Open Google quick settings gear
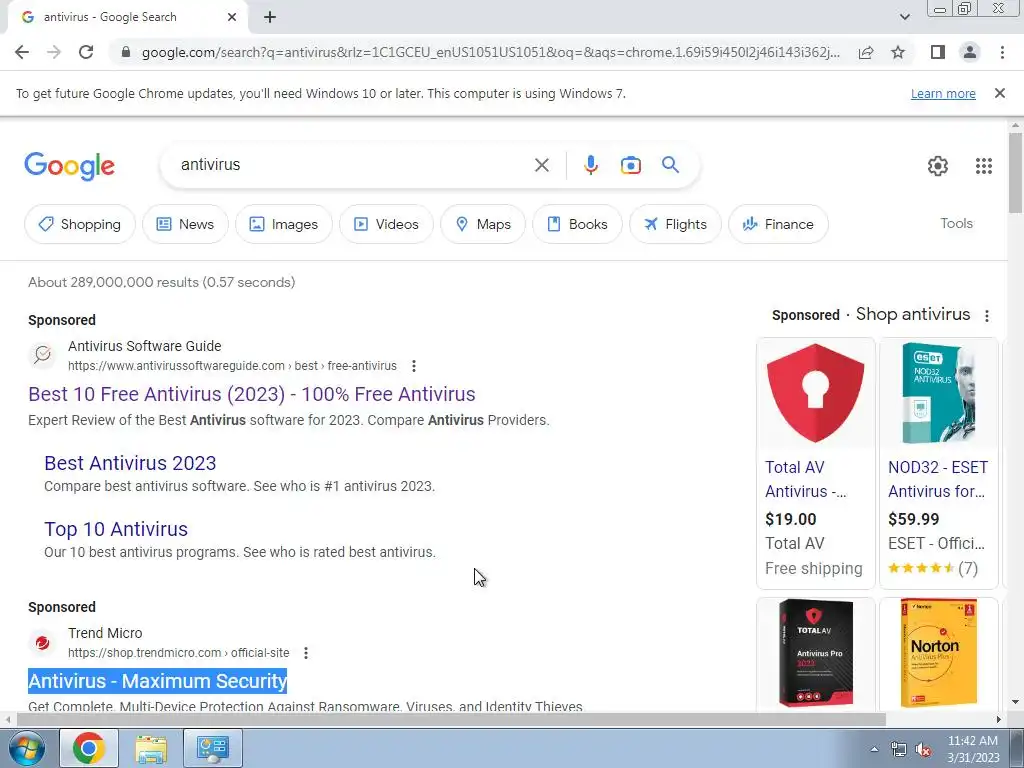The image size is (1024, 768). pos(938,166)
